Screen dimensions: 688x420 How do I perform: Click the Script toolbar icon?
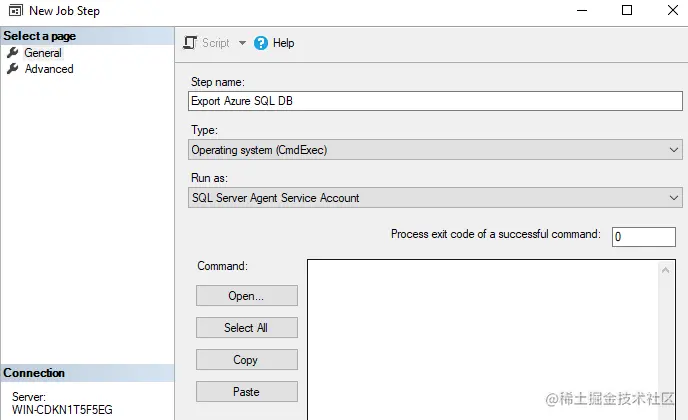tap(190, 43)
